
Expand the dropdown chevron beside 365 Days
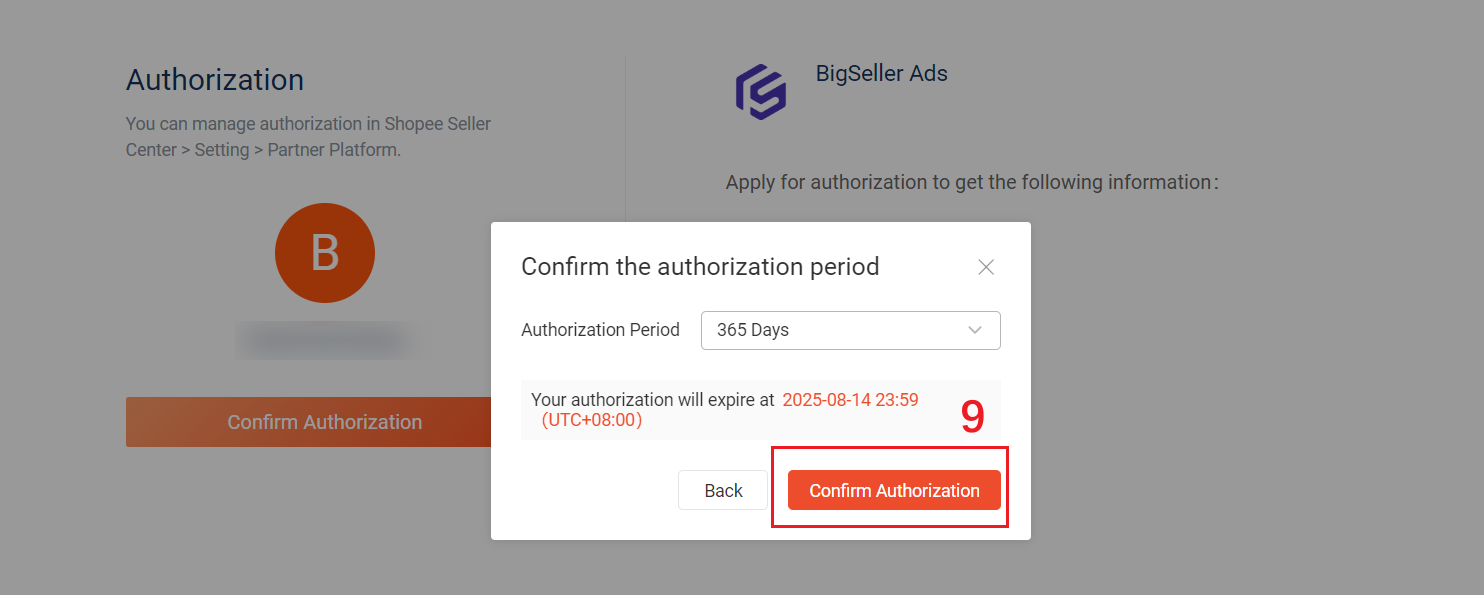(x=975, y=330)
